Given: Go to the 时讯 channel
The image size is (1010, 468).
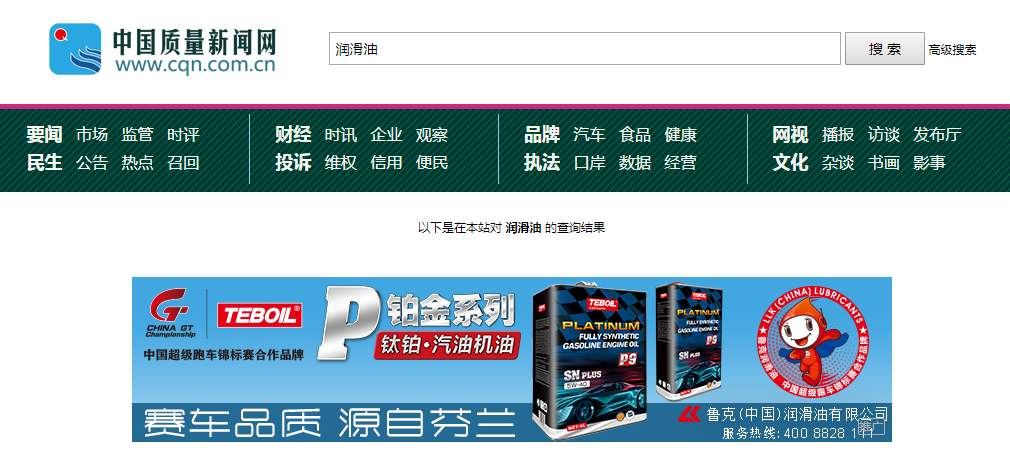Looking at the screenshot, I should 341,135.
